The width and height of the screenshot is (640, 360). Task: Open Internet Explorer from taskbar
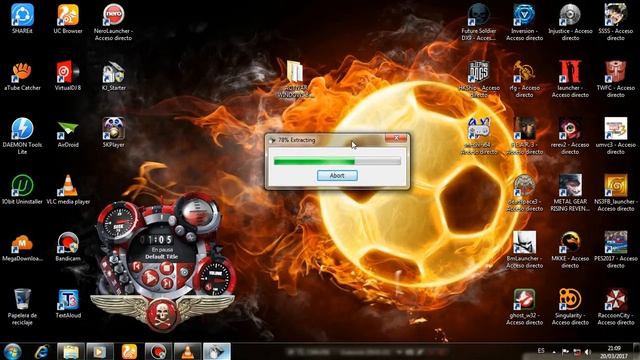(x=42, y=351)
